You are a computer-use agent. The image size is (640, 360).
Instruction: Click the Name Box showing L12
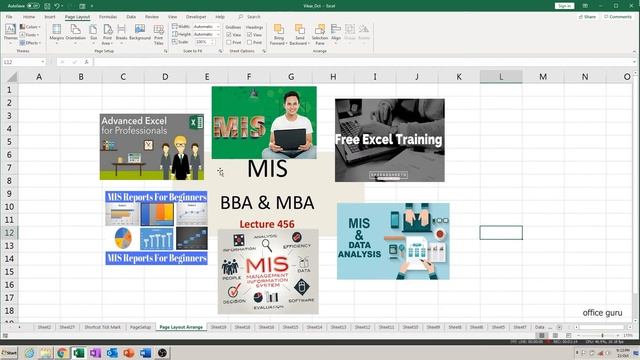tap(24, 62)
